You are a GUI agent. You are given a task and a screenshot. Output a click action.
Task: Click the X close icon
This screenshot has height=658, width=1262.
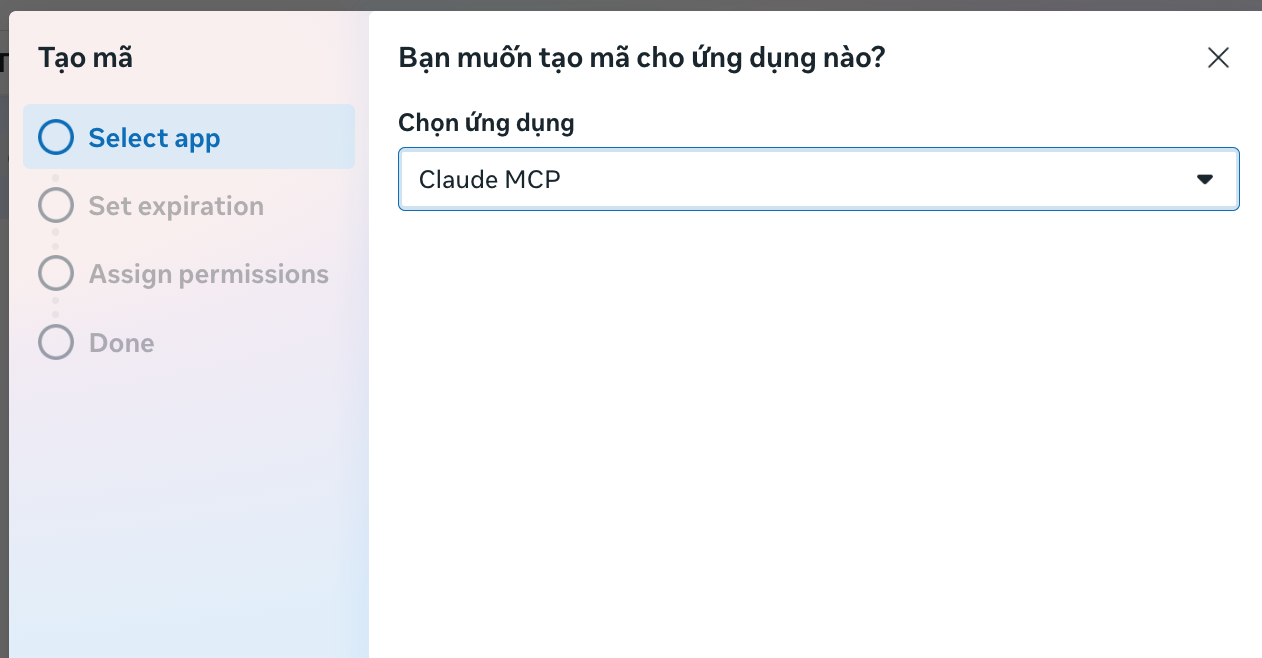pyautogui.click(x=1218, y=58)
